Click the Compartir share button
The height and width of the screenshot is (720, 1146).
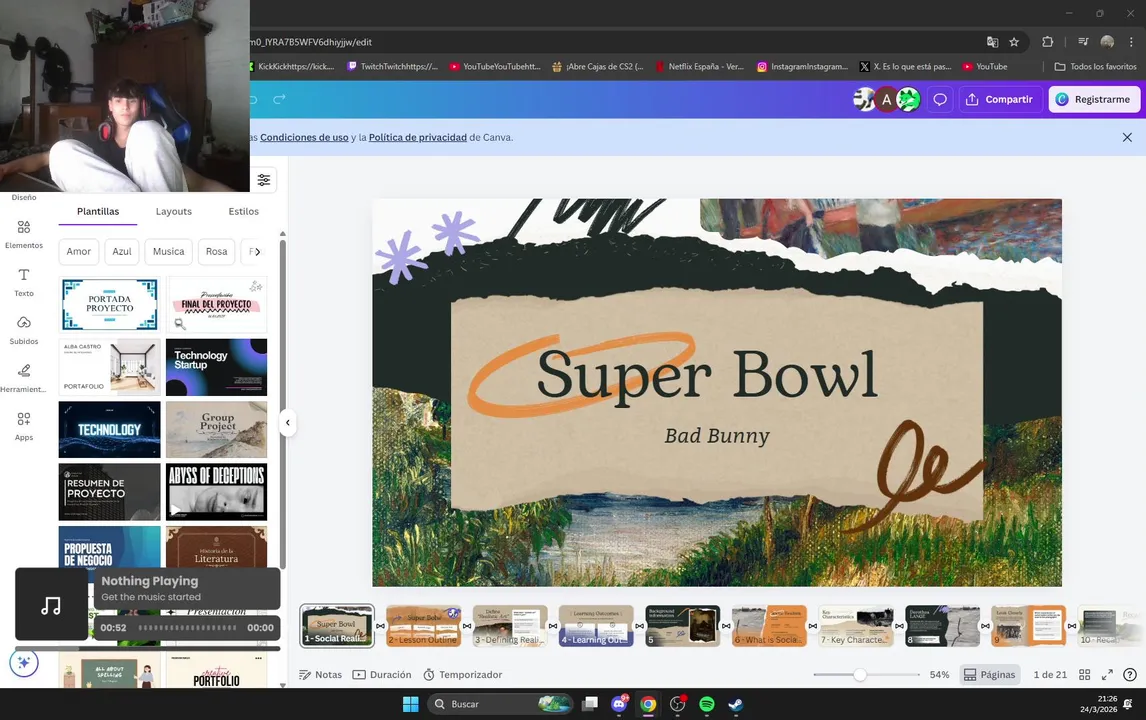[x=1000, y=99]
